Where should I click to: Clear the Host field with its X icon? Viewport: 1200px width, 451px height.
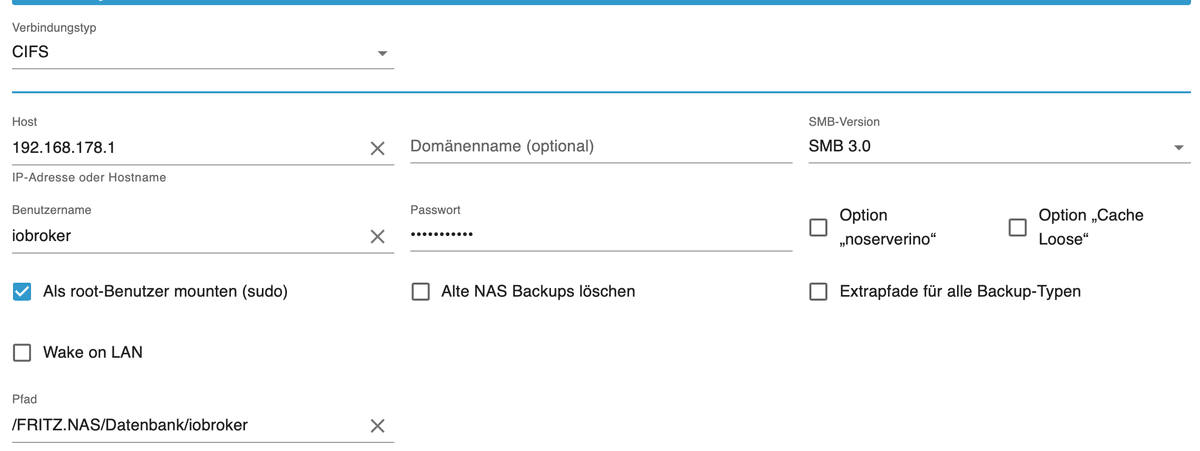[377, 148]
